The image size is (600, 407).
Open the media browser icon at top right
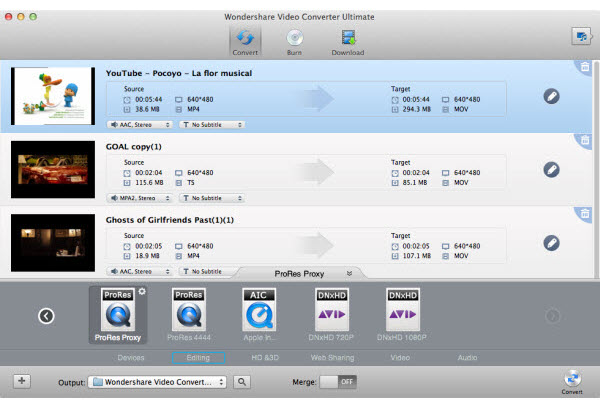(582, 37)
